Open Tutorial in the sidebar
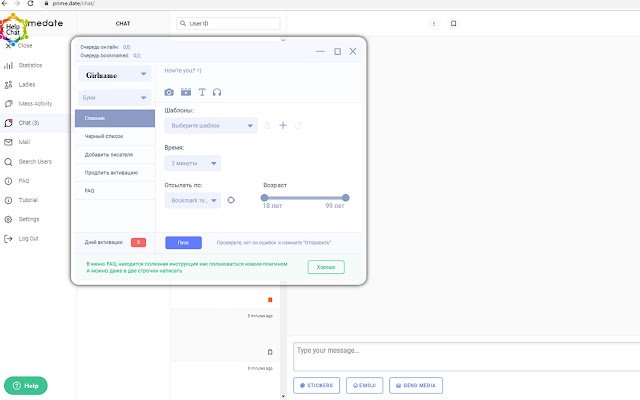Screen dimensions: 640x400 click(x=28, y=200)
